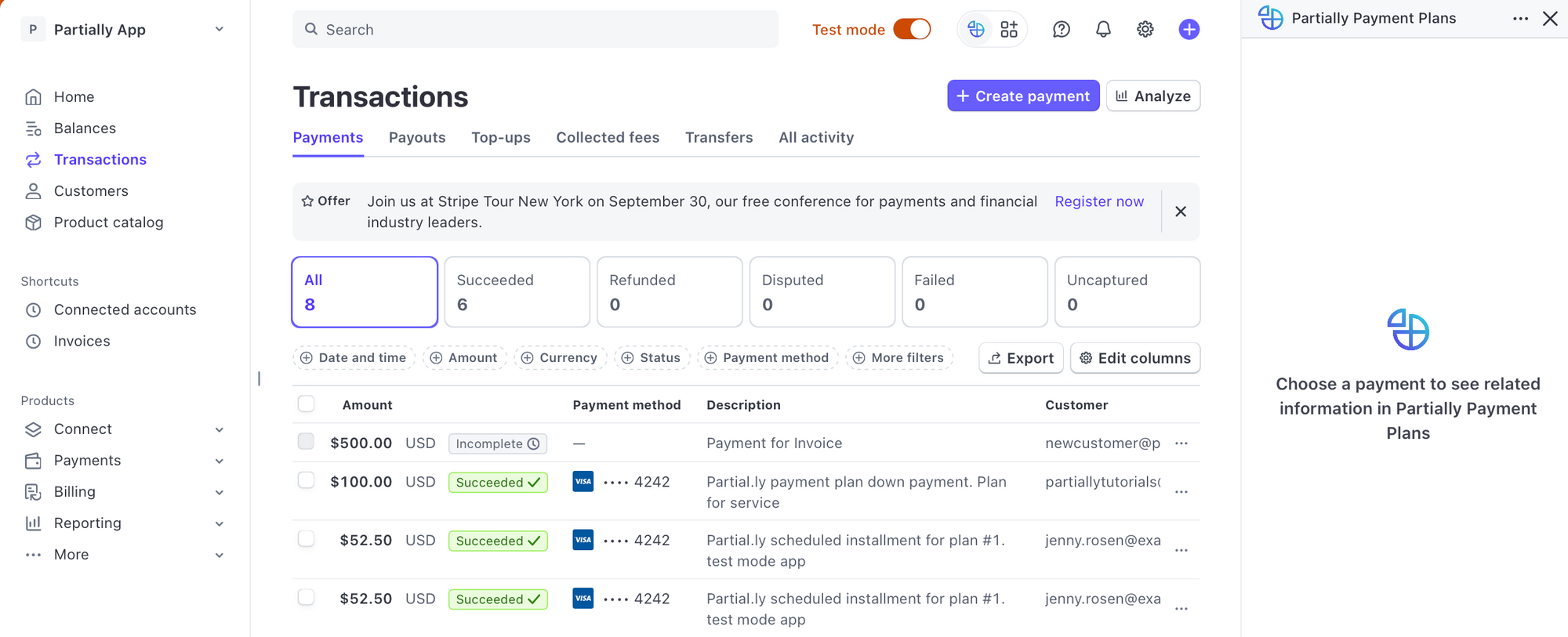Screen dimensions: 1568x637
Task: Dismiss the Stripe Tour offer banner
Action: (1180, 212)
